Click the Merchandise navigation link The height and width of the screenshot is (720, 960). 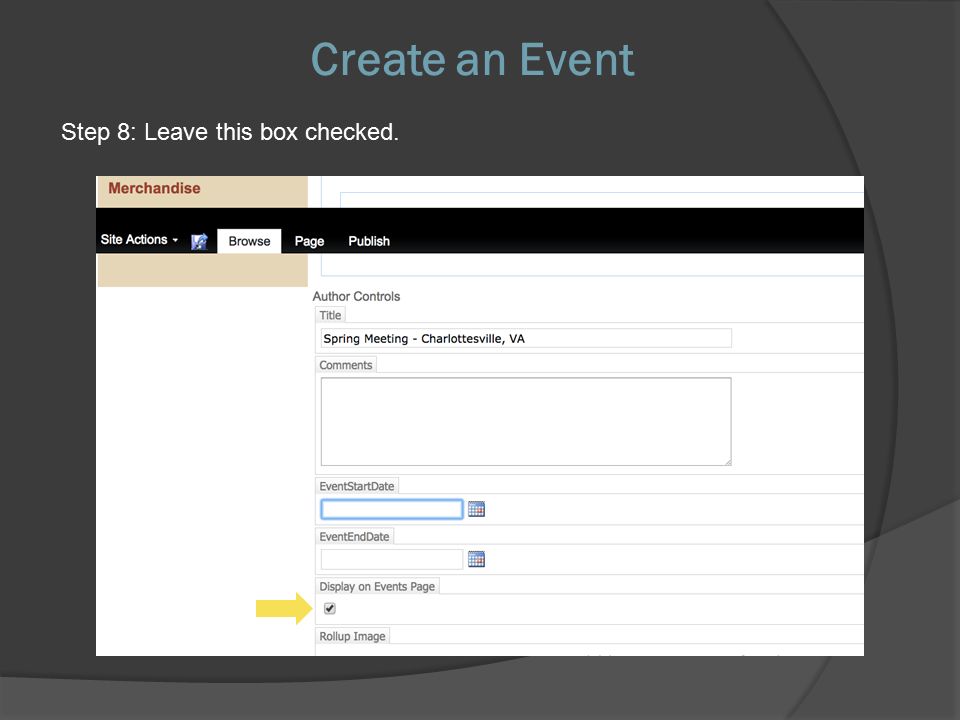tap(154, 188)
